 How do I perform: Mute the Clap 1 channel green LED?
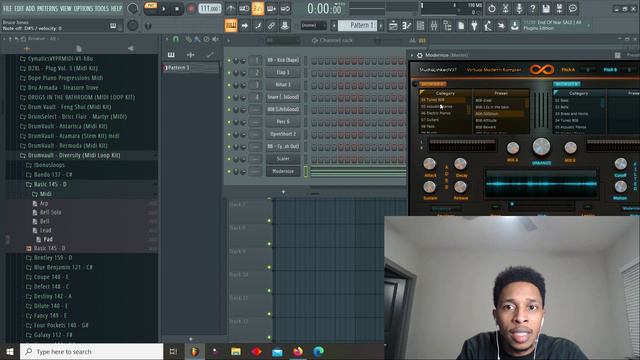coord(229,73)
